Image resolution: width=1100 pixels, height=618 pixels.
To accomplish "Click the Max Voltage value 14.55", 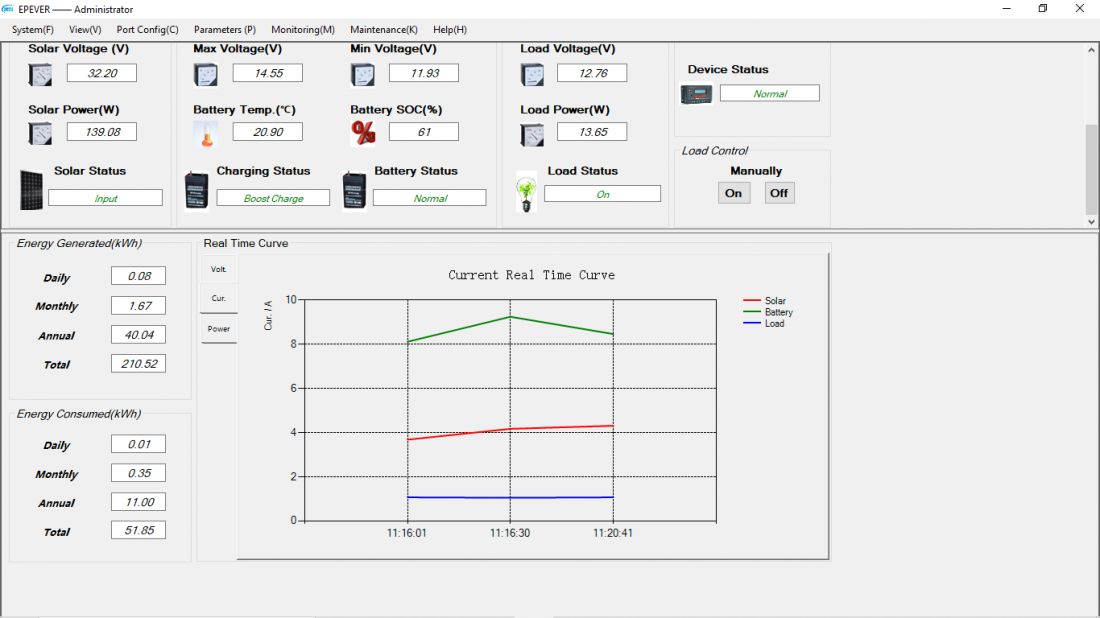I will pos(268,73).
